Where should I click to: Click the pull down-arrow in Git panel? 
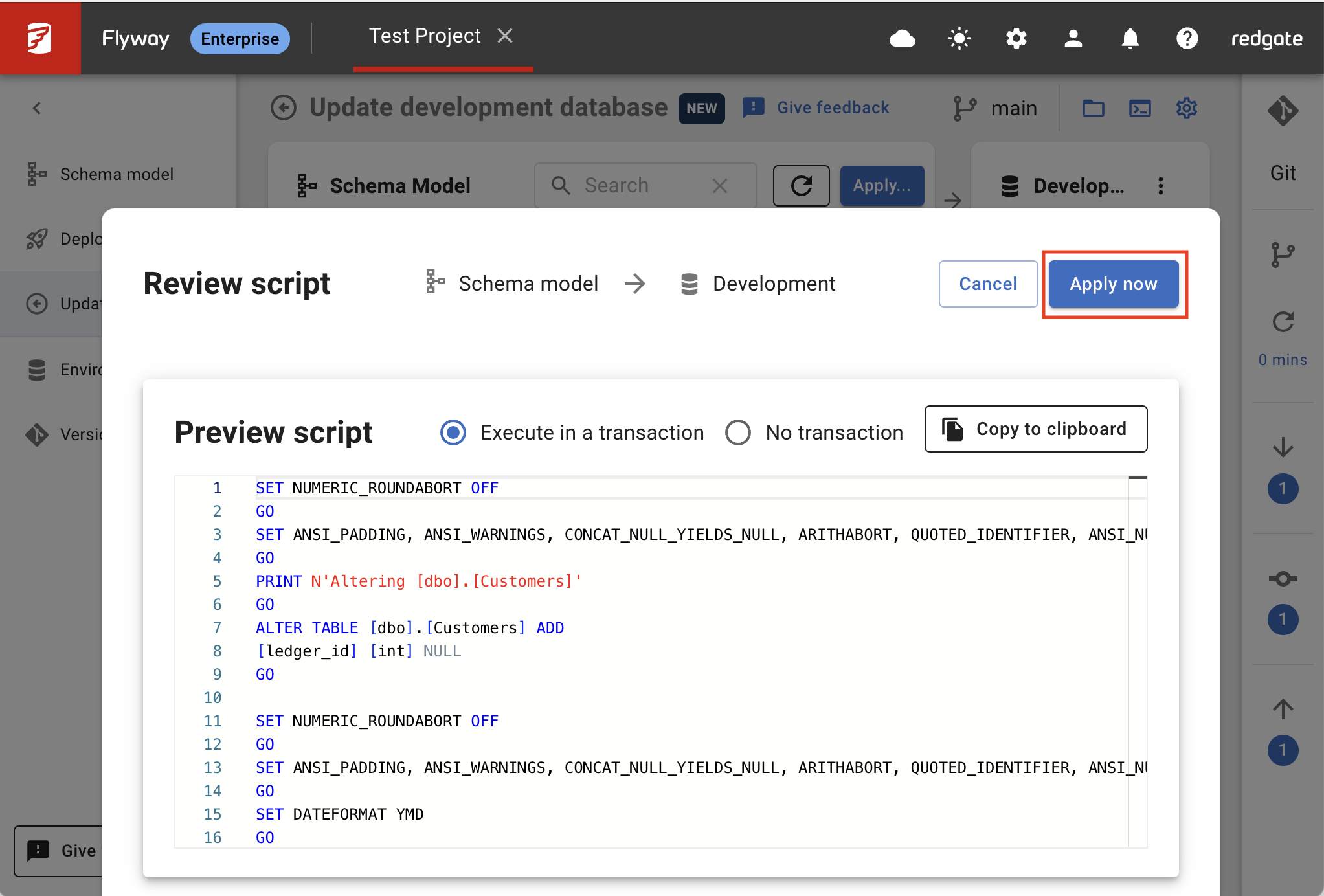click(1283, 447)
